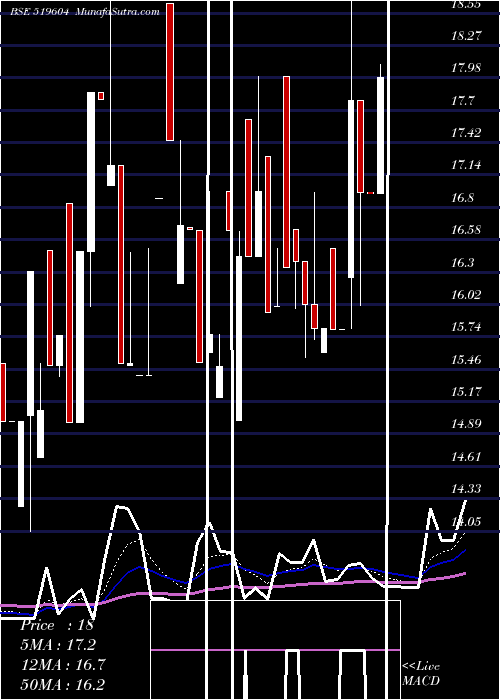Click the 12MA : 16.7 readout

click(x=63, y=665)
